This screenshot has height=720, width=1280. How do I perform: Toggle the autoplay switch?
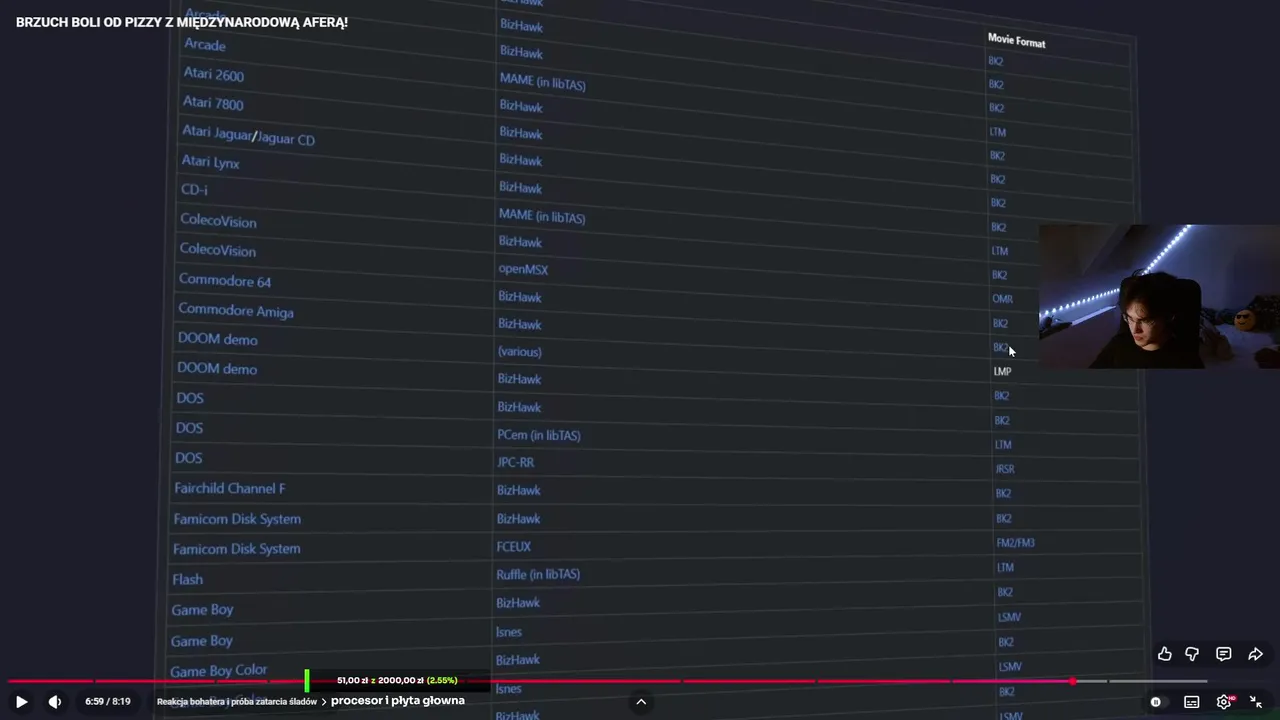(x=1156, y=702)
